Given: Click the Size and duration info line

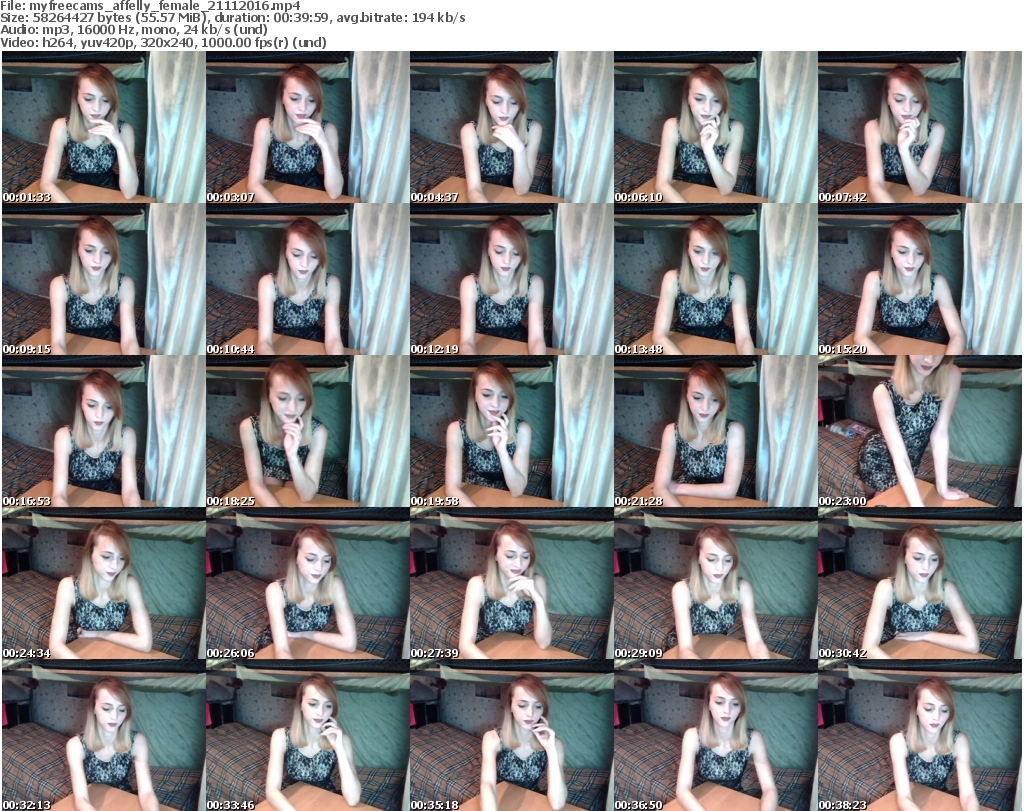Looking at the screenshot, I should 232,18.
